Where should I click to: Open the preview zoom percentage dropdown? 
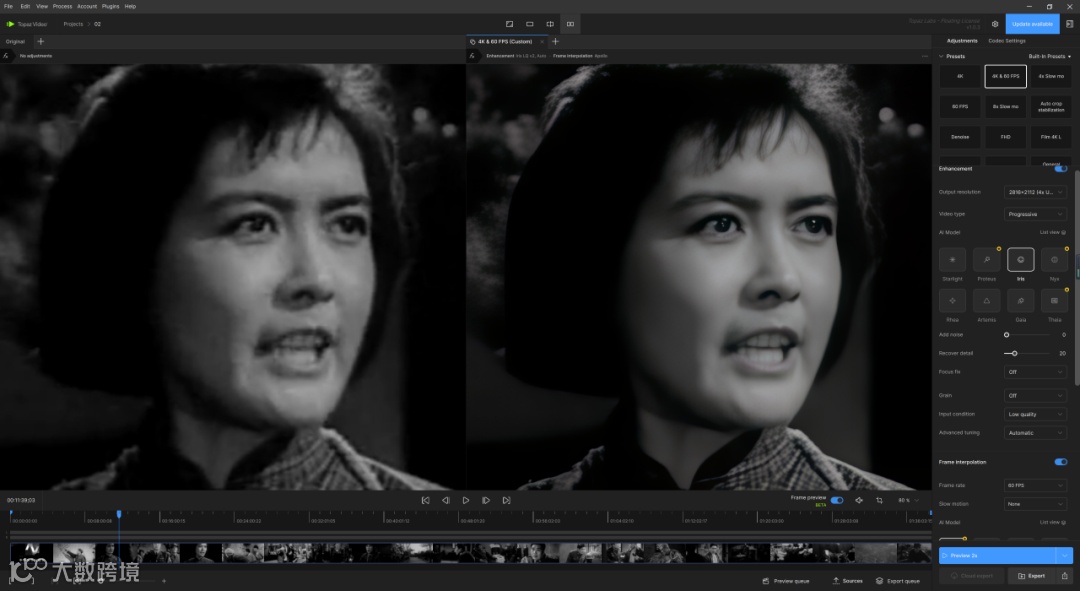pos(908,501)
